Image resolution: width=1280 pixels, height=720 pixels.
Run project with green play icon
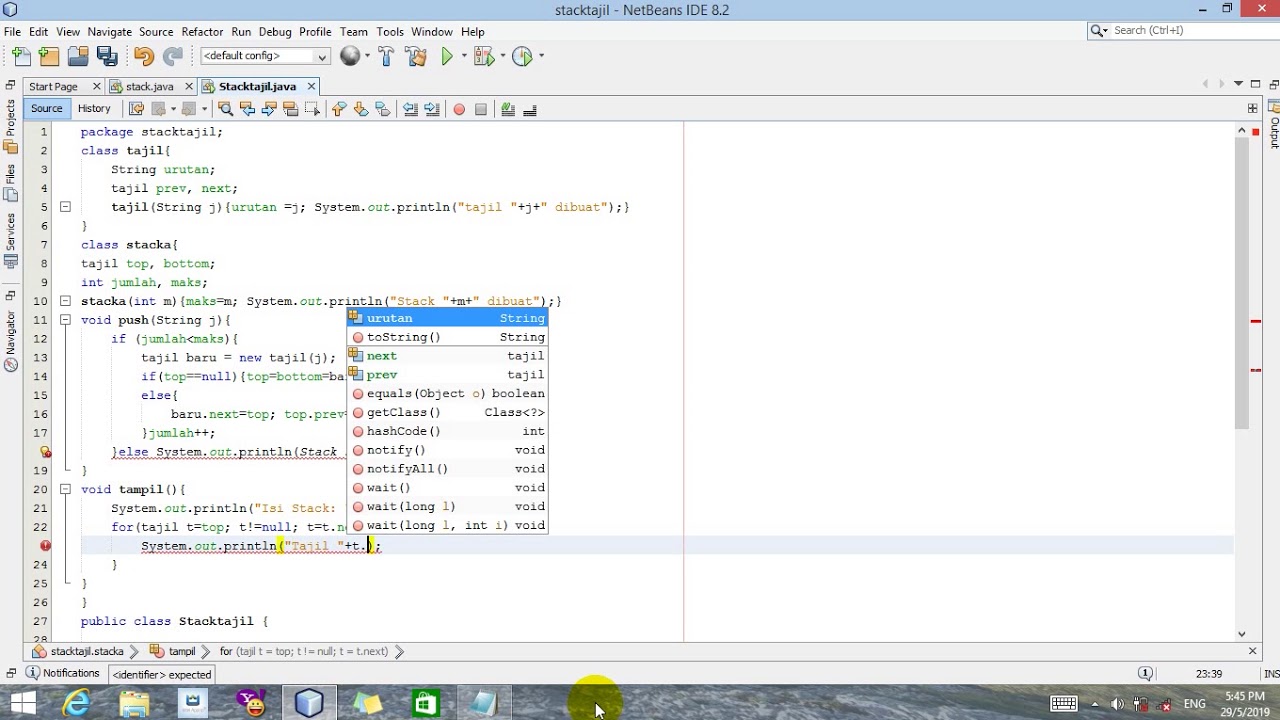[447, 57]
